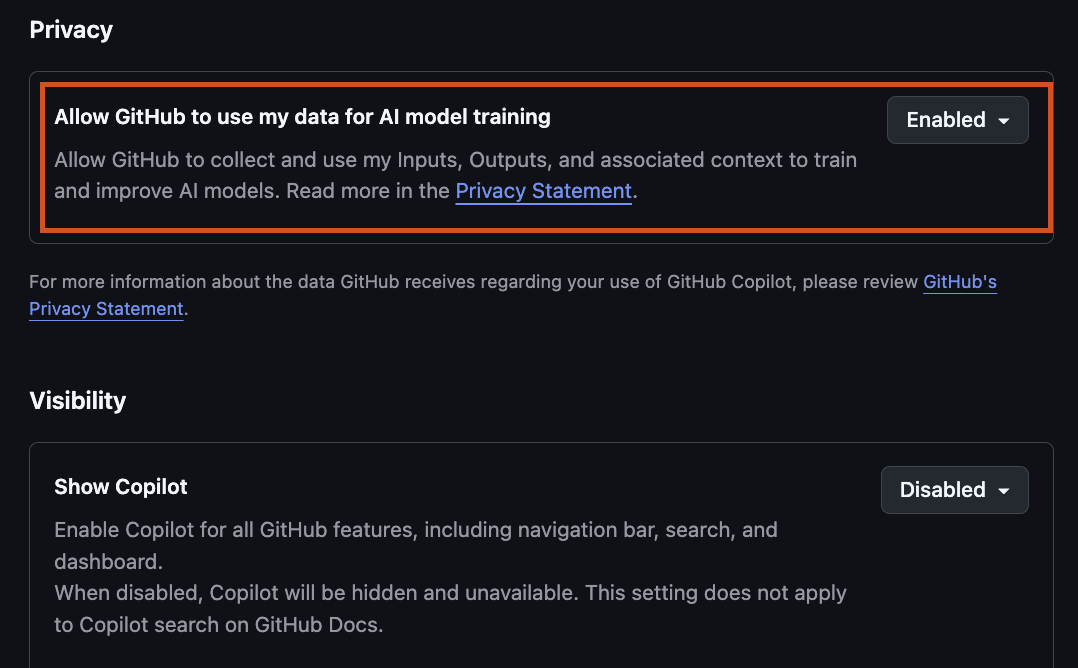
Task: Open the Disabled dropdown for Show Copilot
Action: 954,490
